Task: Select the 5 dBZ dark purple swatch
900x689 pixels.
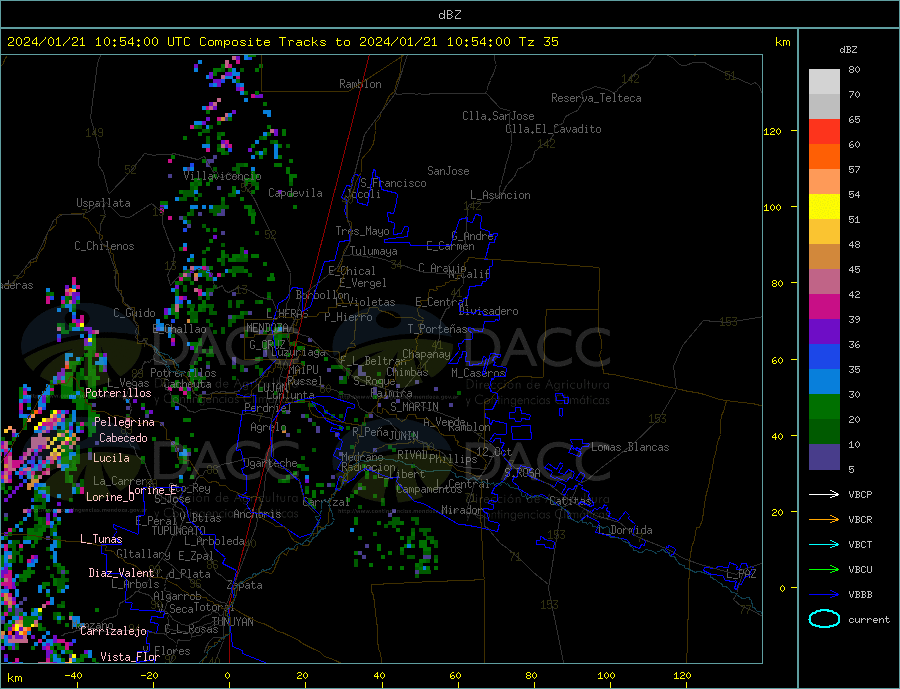Action: (824, 456)
